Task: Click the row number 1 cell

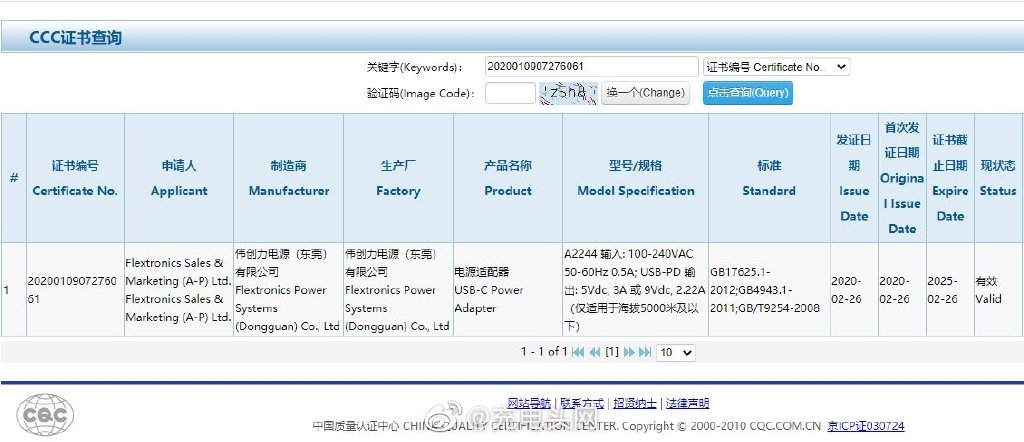Action: [14, 290]
